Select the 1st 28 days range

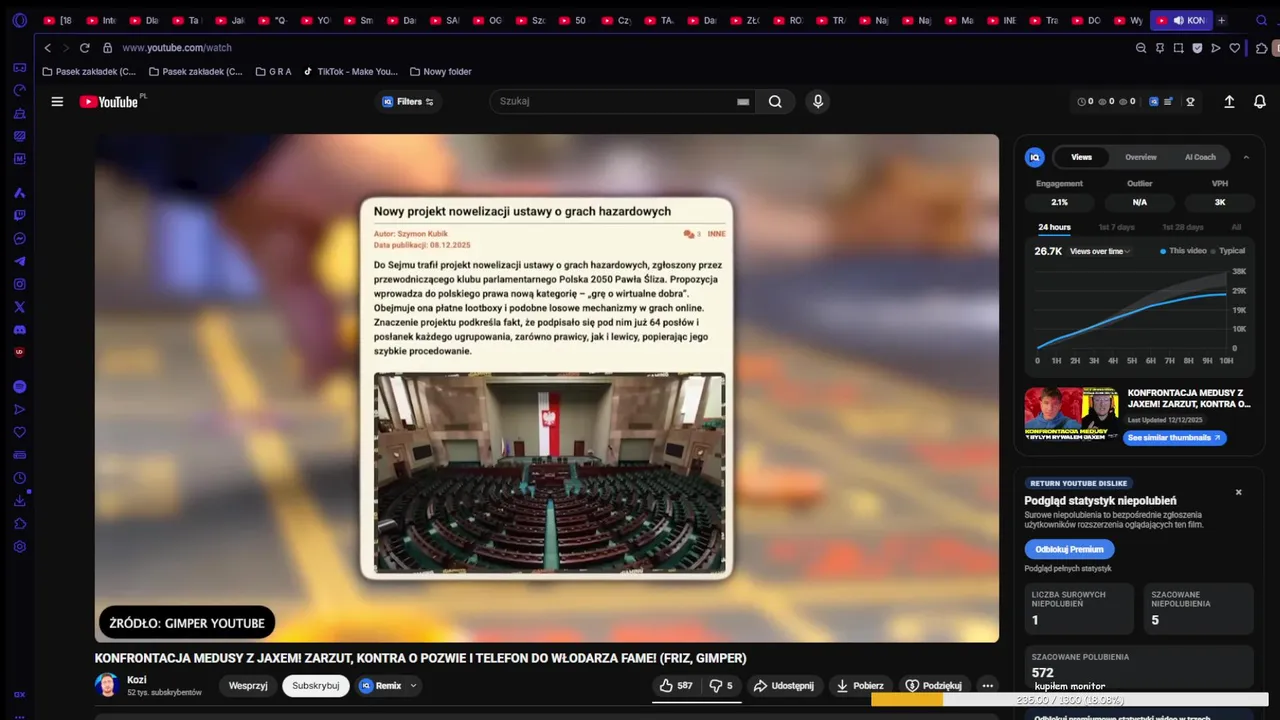point(1182,227)
